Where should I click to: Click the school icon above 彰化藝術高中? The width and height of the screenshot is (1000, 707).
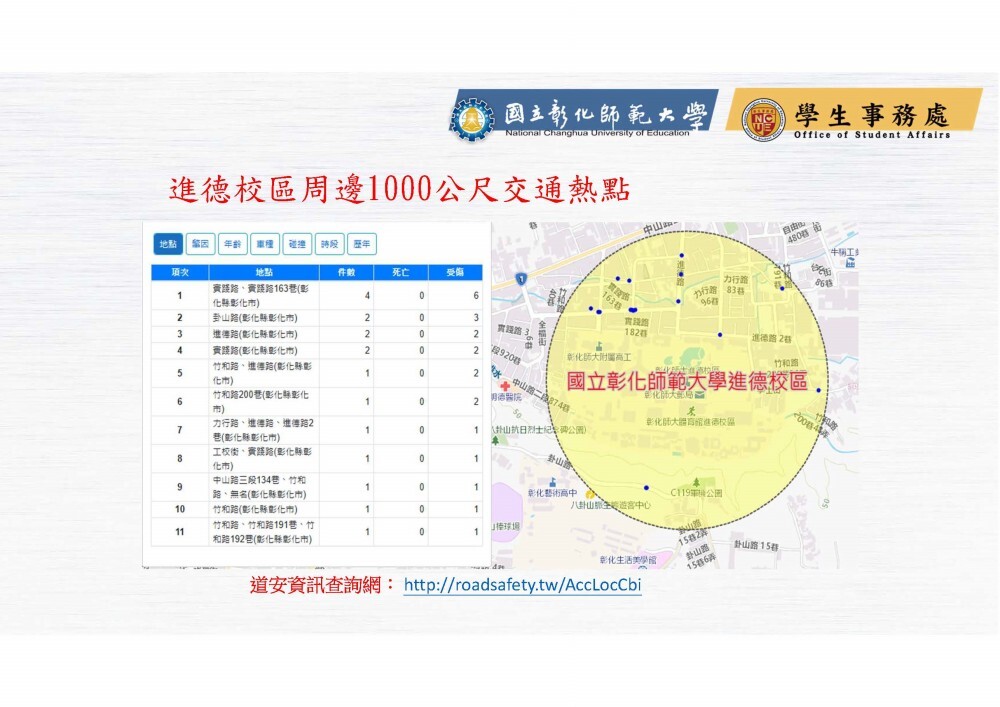(x=552, y=483)
